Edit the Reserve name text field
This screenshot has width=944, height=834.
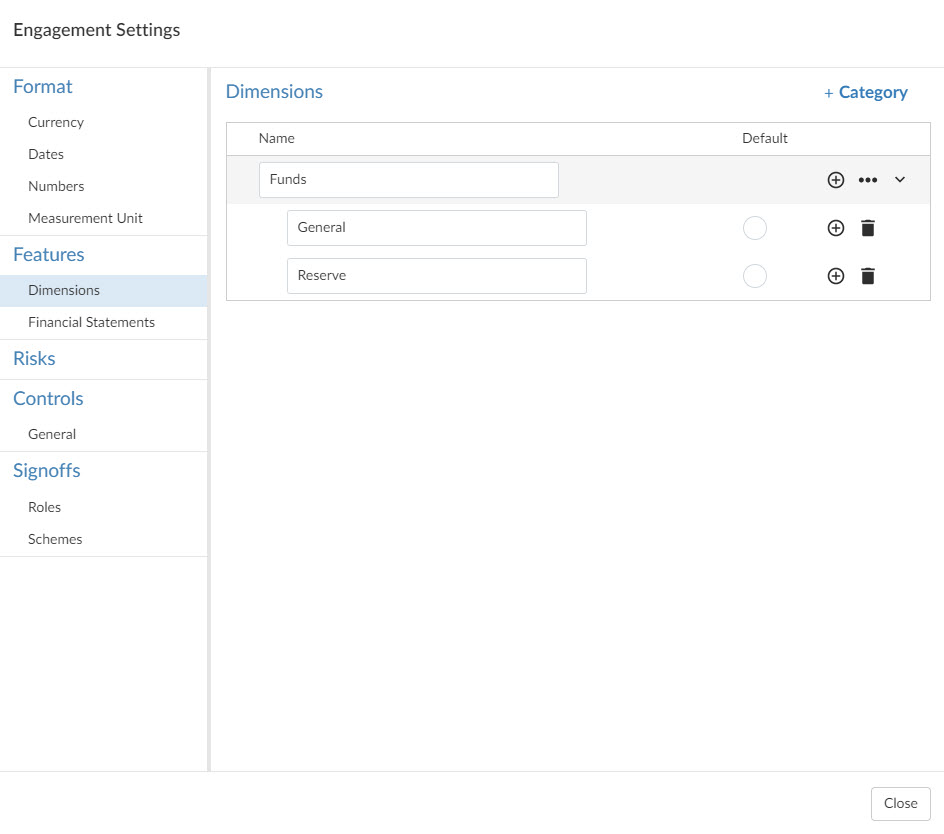[436, 276]
